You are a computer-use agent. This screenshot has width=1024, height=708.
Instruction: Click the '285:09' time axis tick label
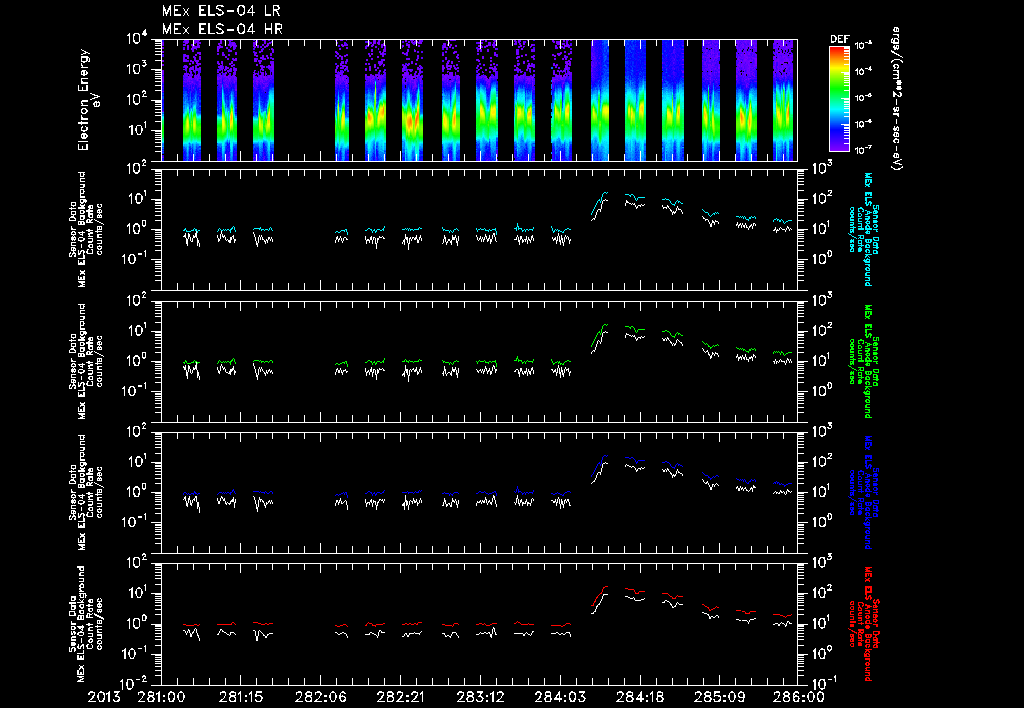click(x=718, y=697)
